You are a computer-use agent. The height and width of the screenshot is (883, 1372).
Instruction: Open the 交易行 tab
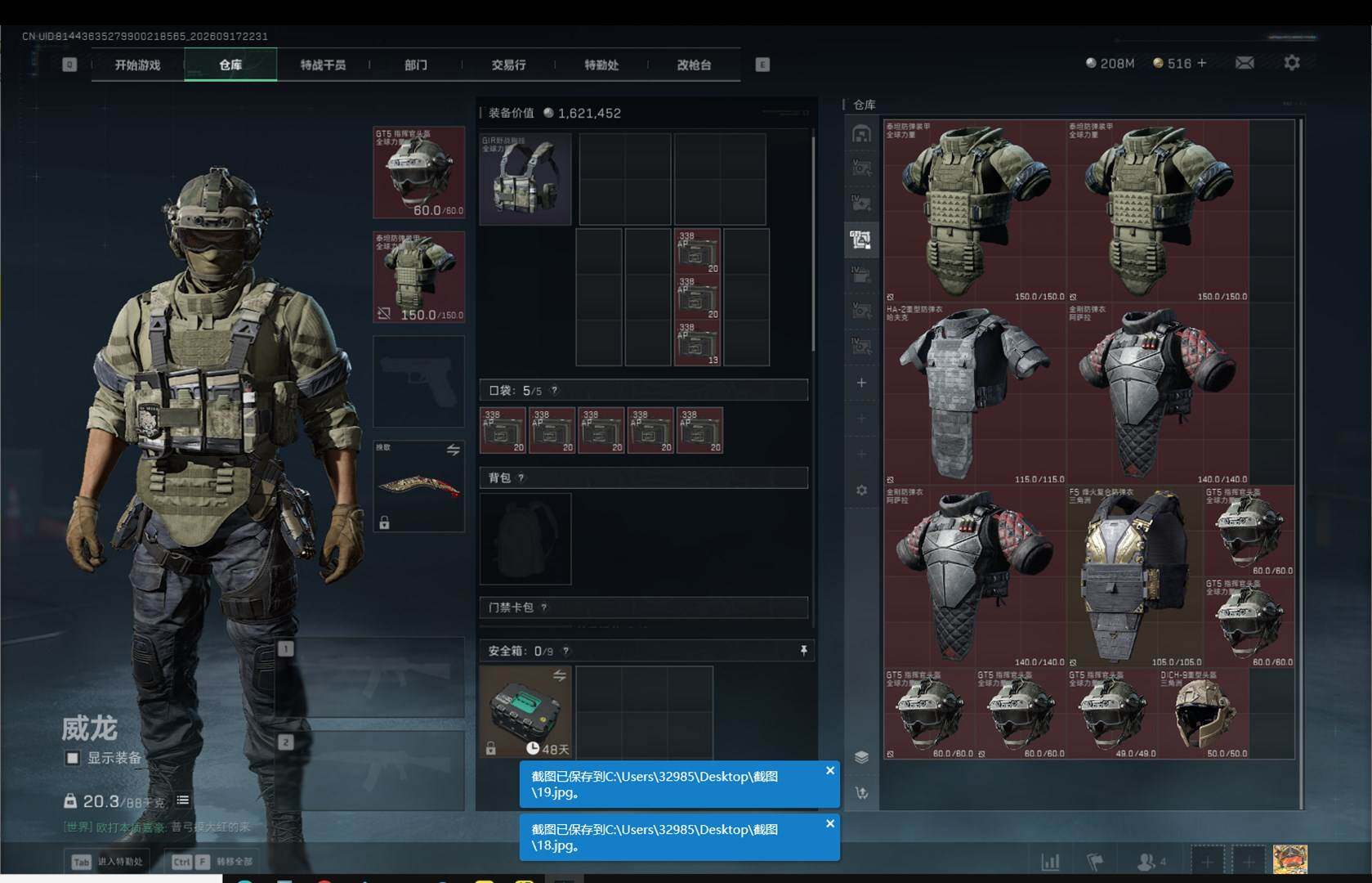[x=508, y=65]
